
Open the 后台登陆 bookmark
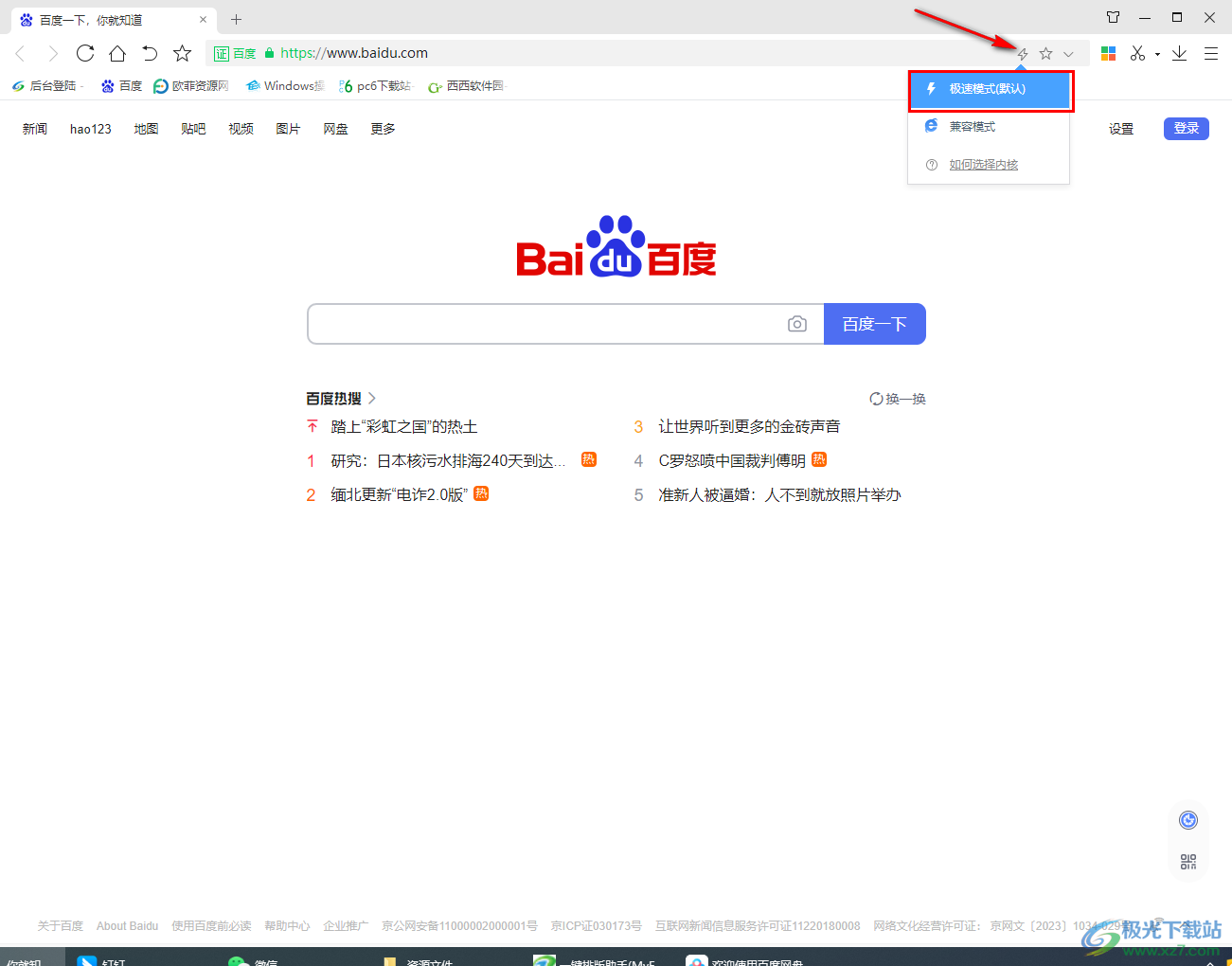pyautogui.click(x=45, y=86)
